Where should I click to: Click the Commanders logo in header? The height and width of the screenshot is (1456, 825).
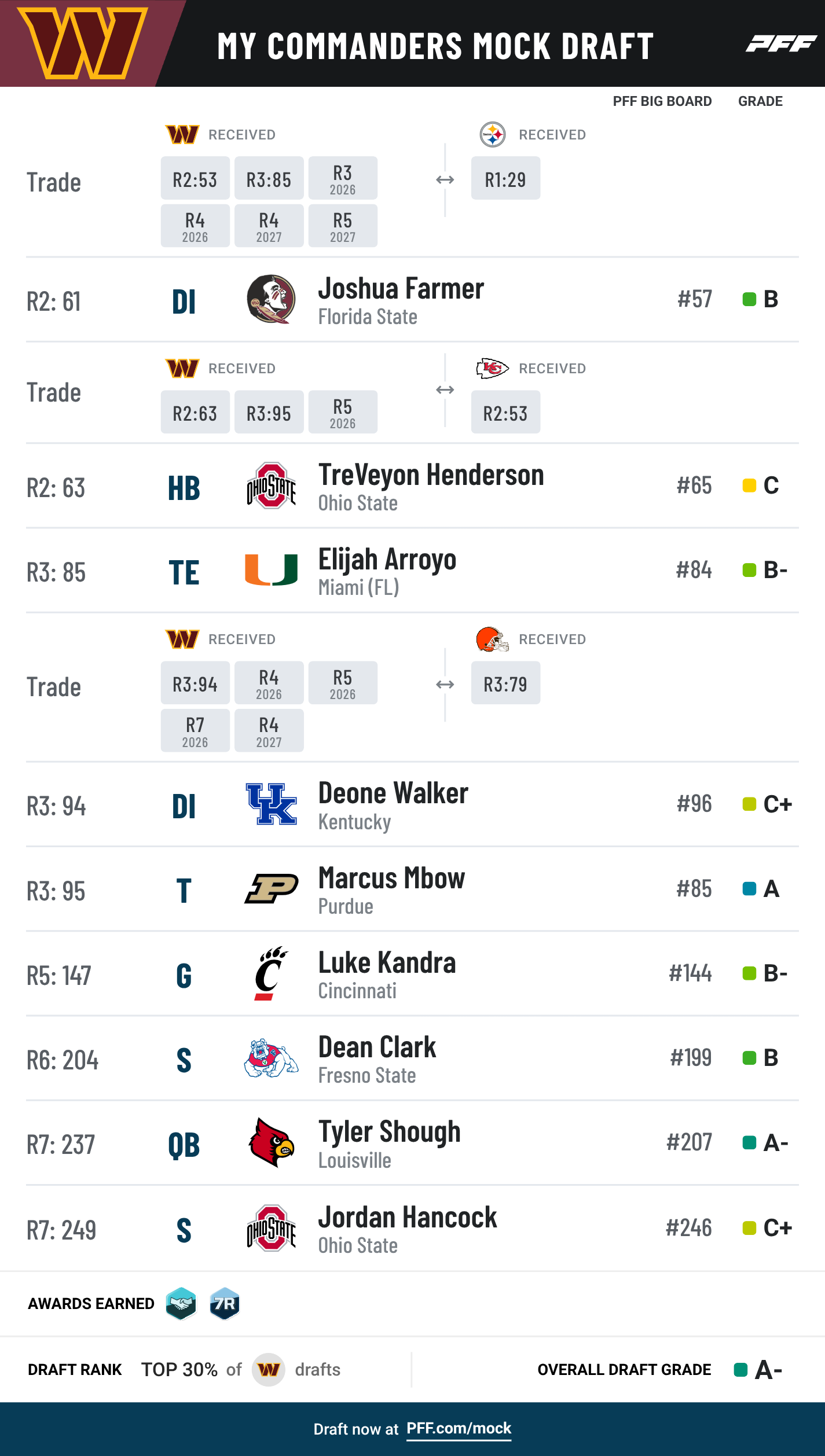click(x=83, y=43)
